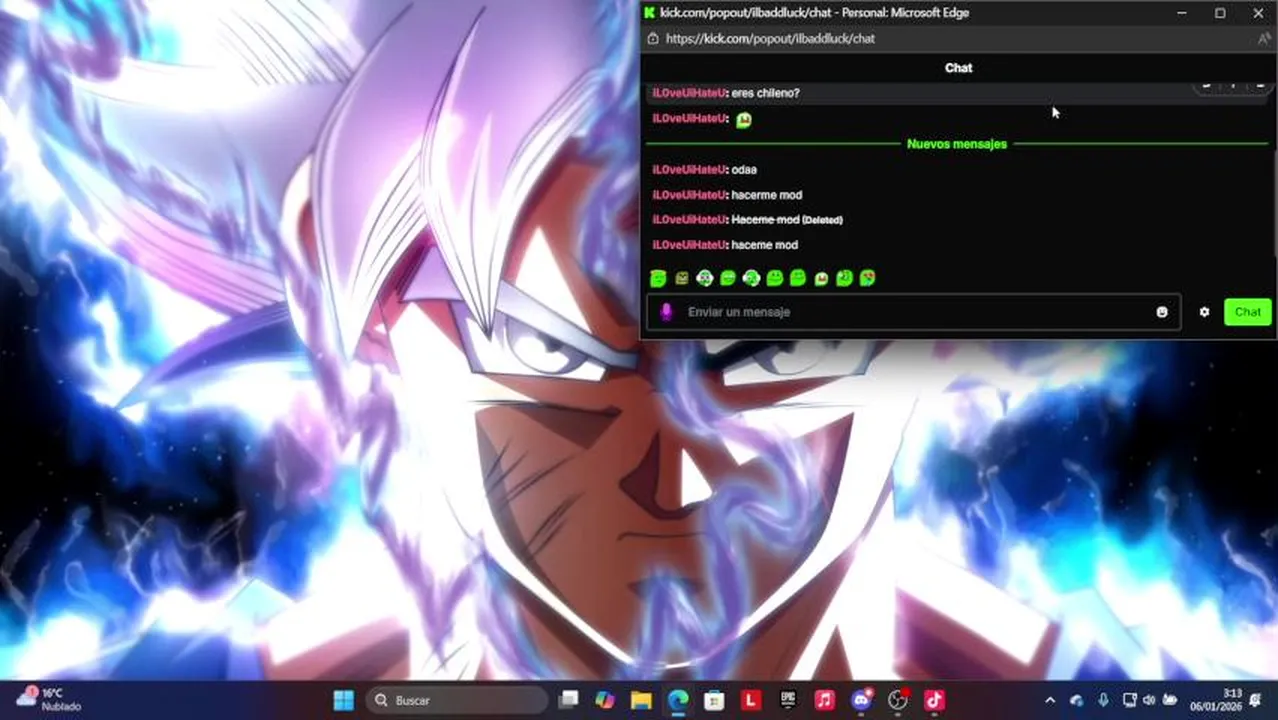Click the 'Chat' panel header title

(958, 68)
